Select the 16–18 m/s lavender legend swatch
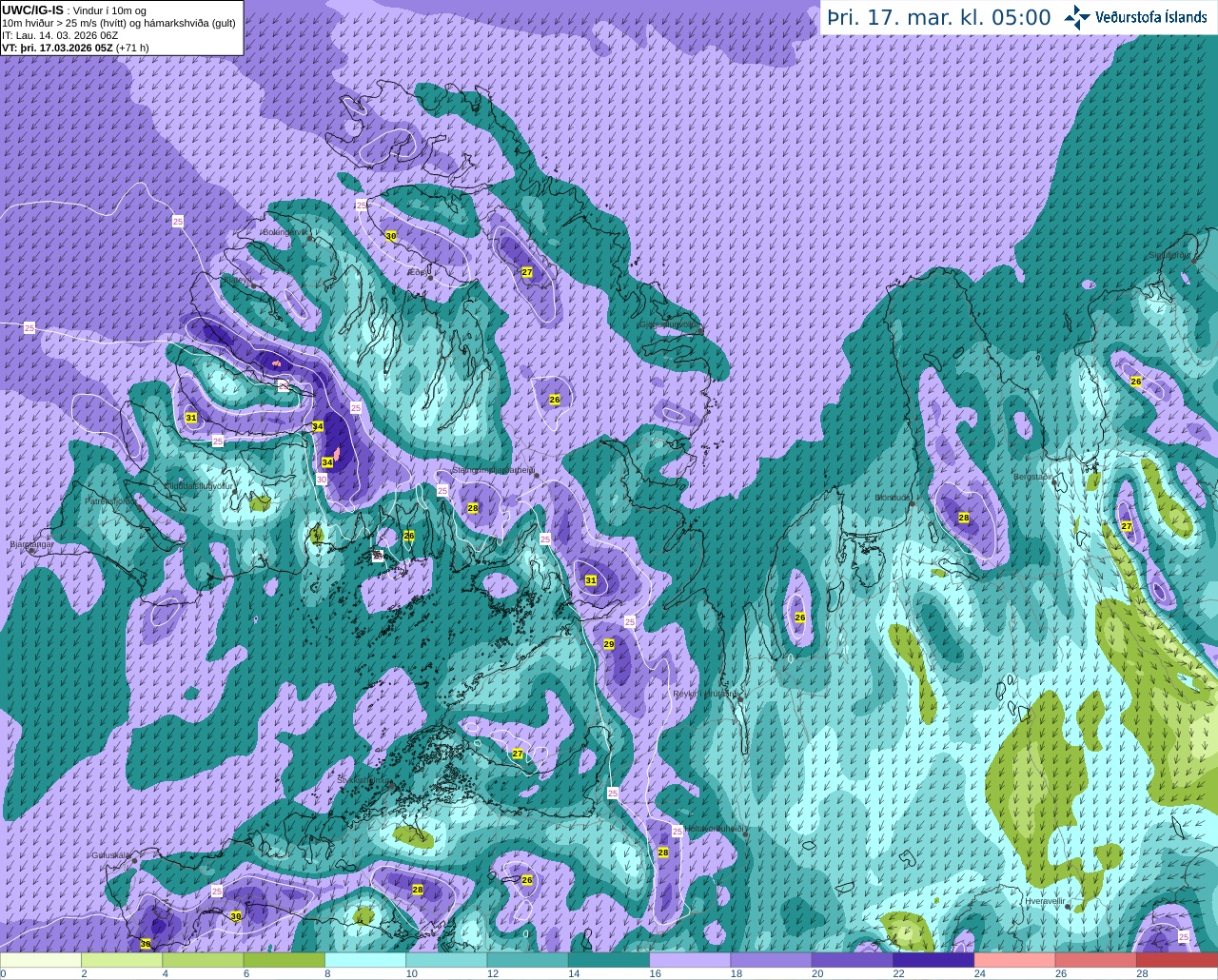This screenshot has height=980, width=1218. [690, 960]
